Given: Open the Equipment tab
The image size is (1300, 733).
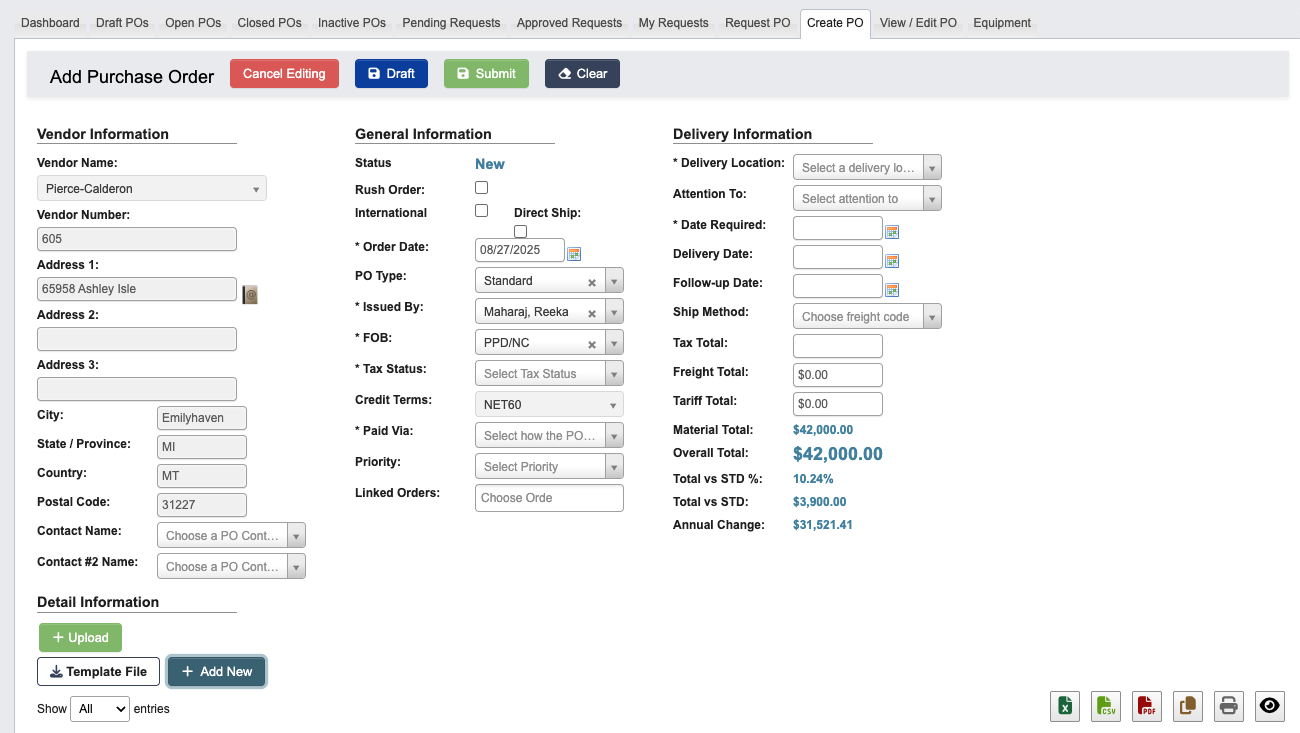Looking at the screenshot, I should pyautogui.click(x=1002, y=23).
